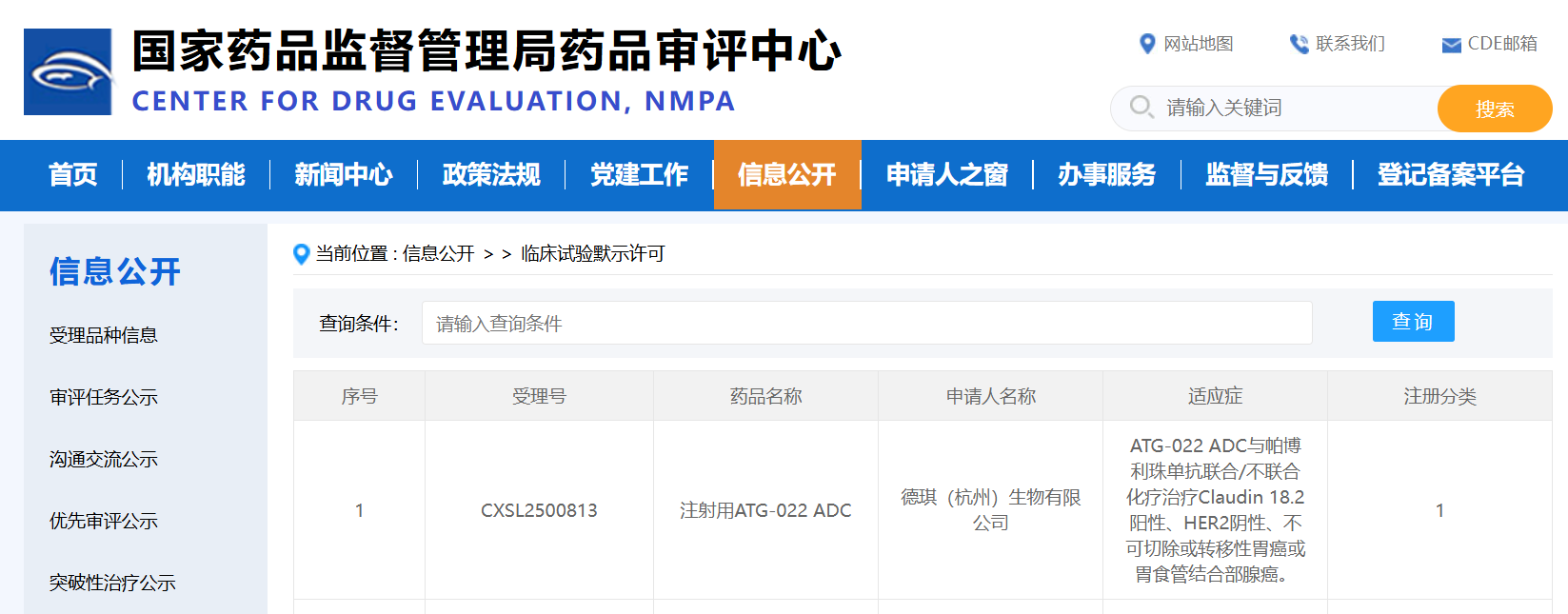
Task: Select 沟通交流公示 in the sidebar
Action: 104,459
